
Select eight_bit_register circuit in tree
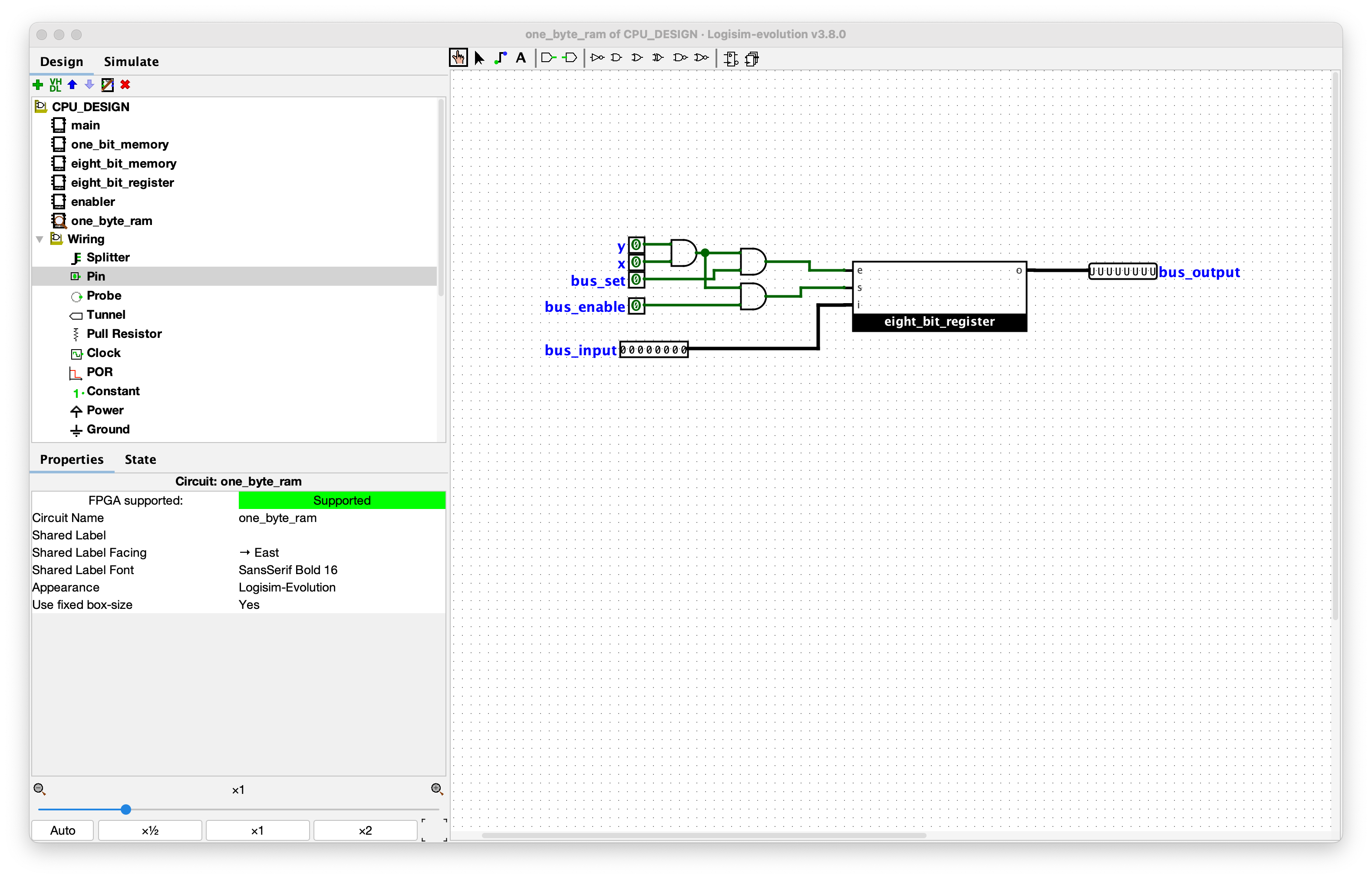(x=122, y=183)
